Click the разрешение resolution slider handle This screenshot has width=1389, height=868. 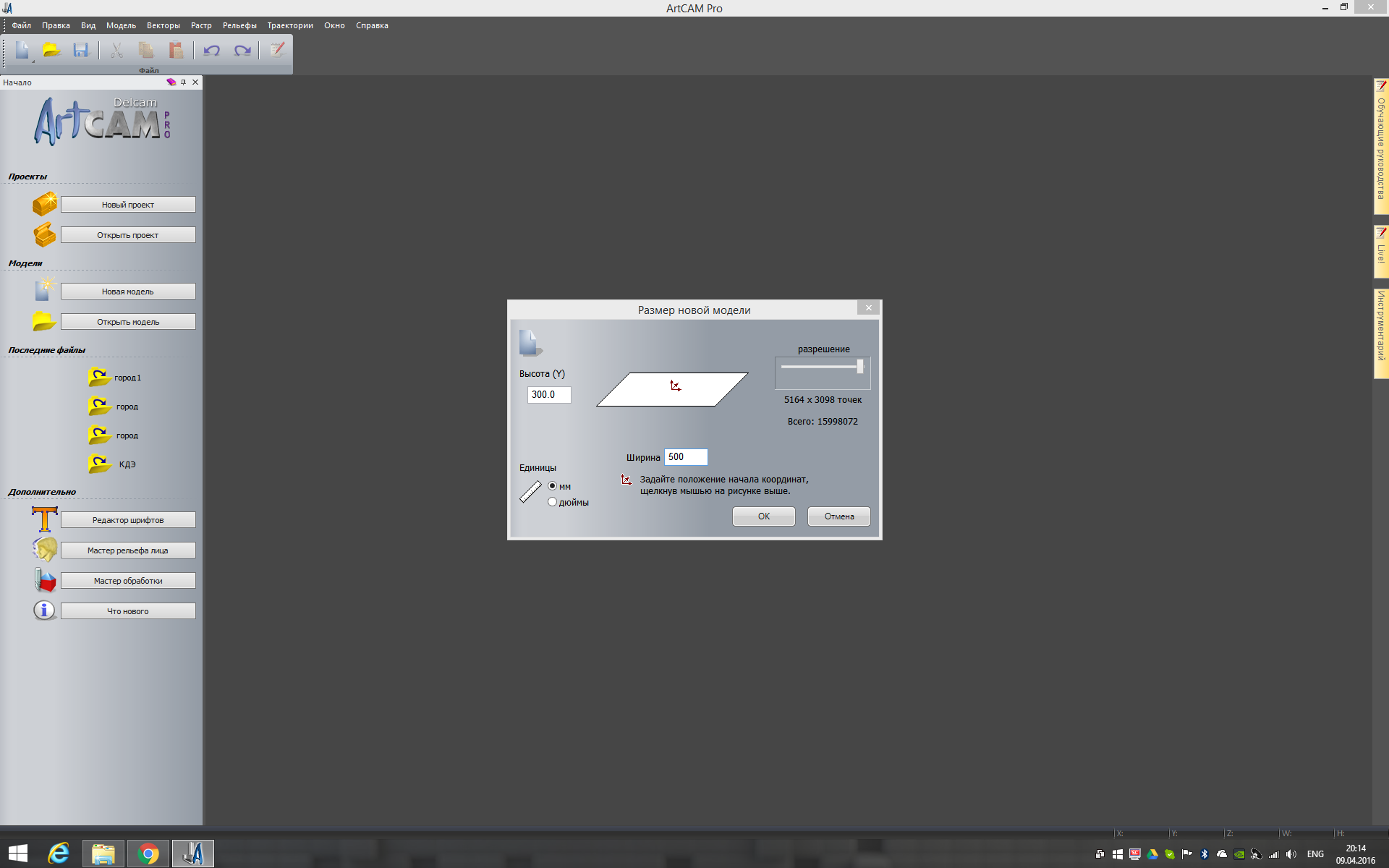point(859,367)
